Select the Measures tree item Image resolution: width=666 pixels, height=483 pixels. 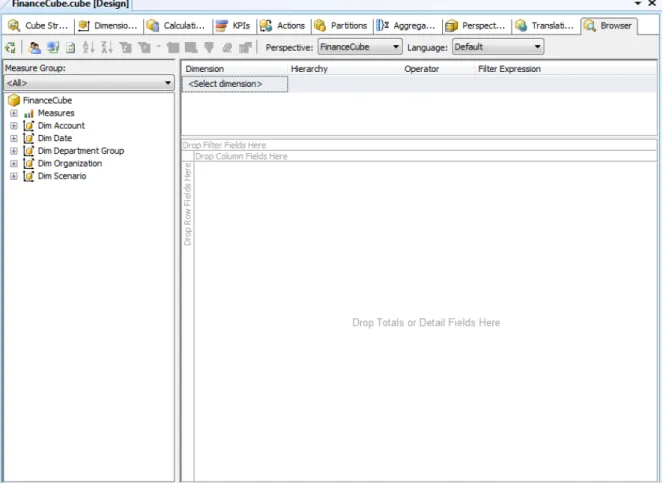pyautogui.click(x=56, y=113)
